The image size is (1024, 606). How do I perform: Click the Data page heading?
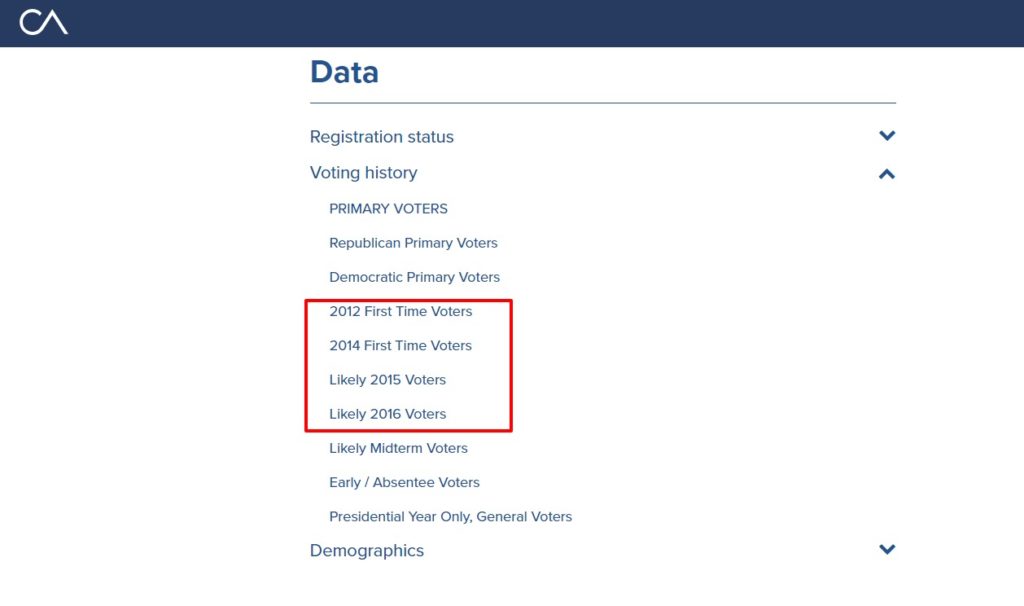(344, 72)
